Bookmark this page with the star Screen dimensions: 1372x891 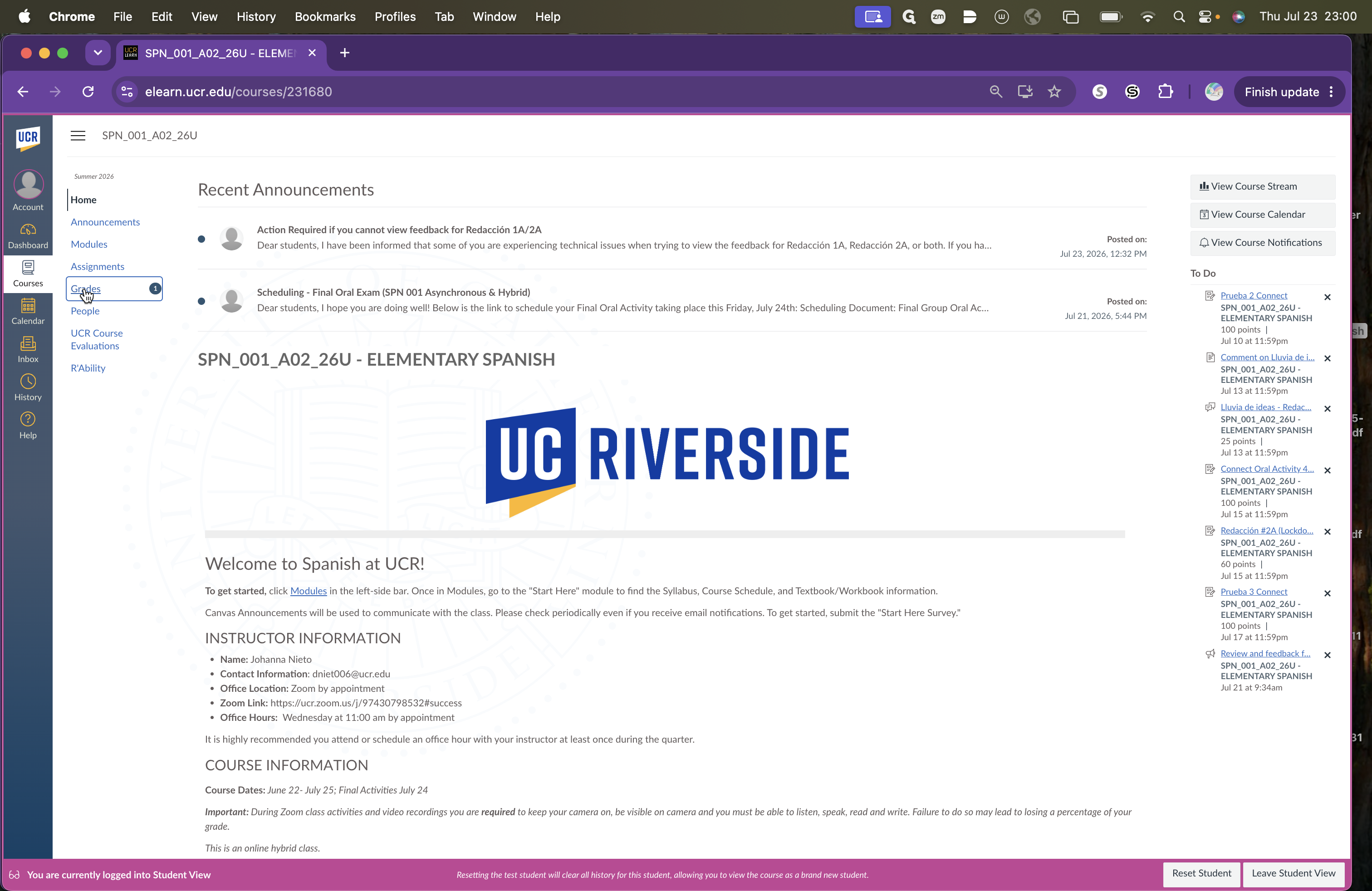click(1054, 92)
